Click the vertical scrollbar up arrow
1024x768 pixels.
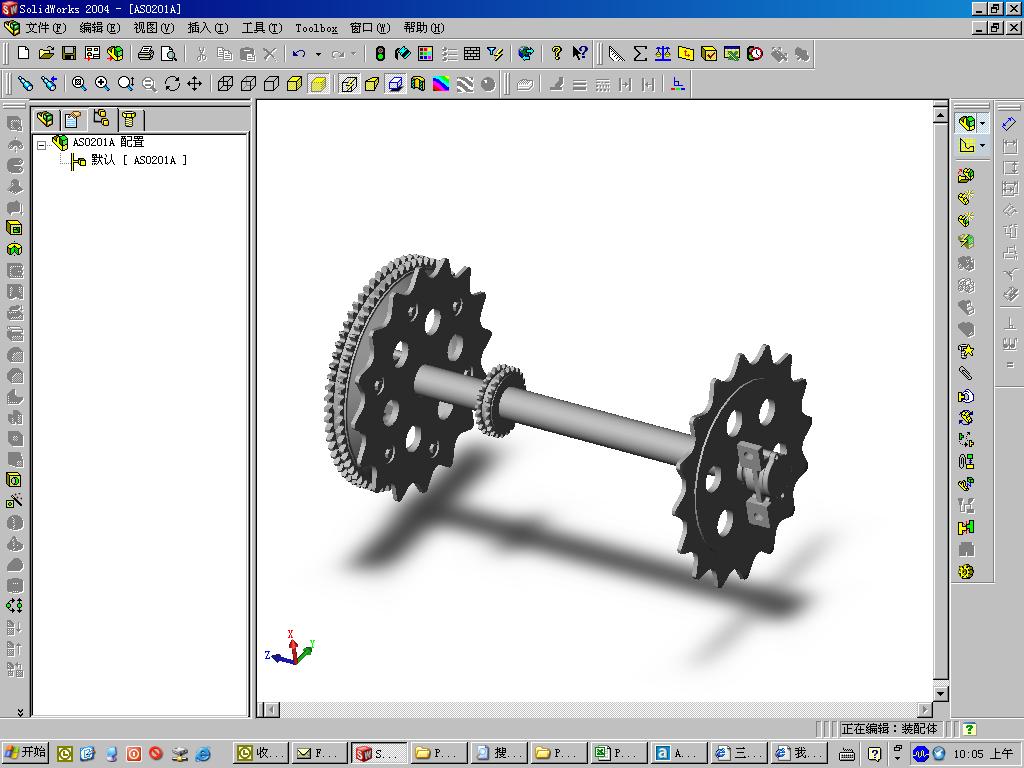point(940,115)
